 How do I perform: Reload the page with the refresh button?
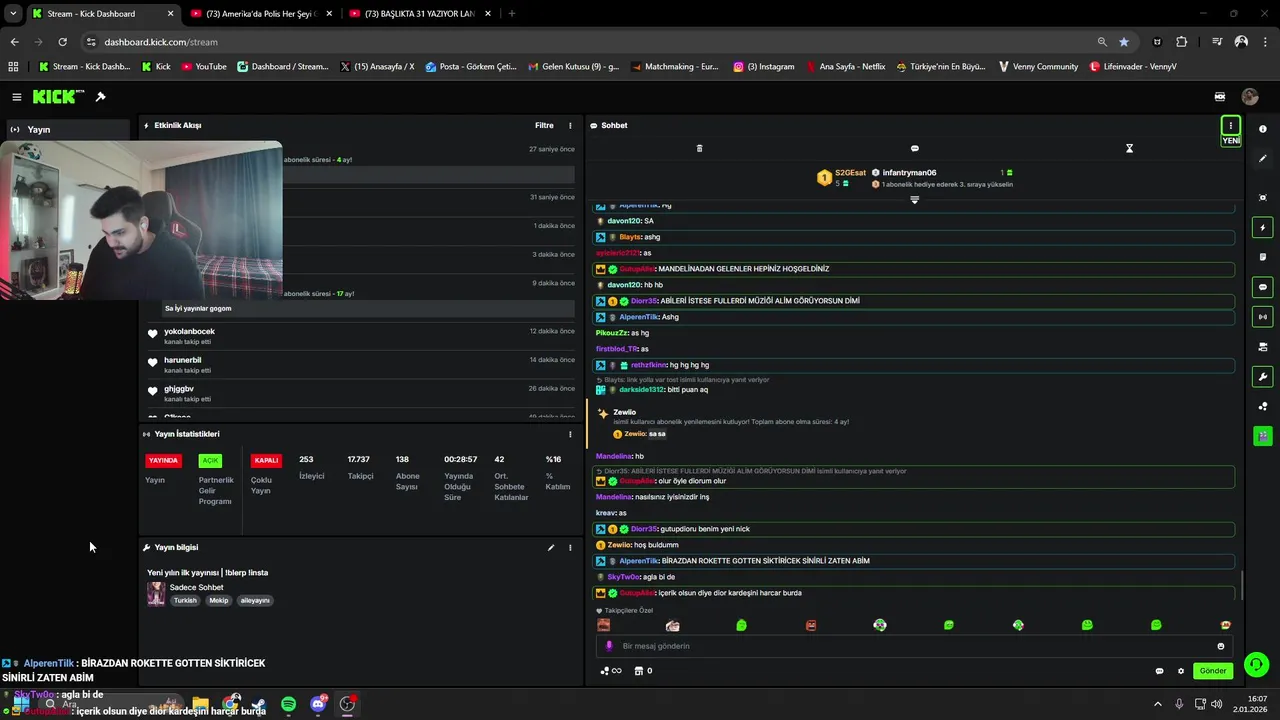pos(62,42)
